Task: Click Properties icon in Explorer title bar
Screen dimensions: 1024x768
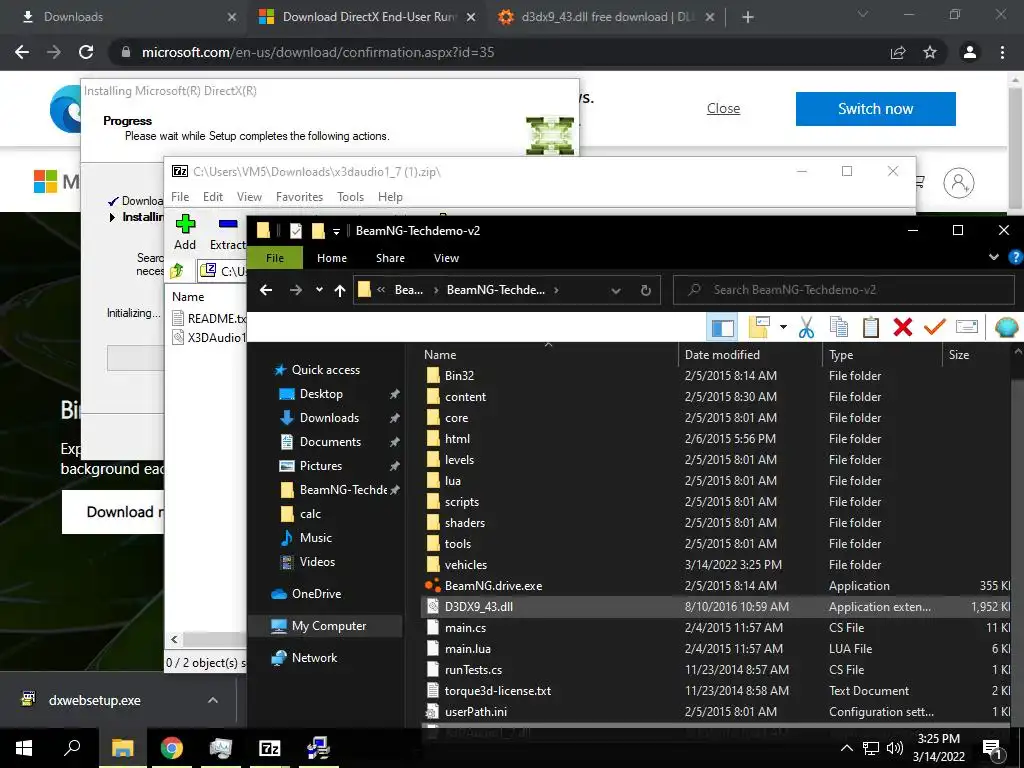Action: tap(296, 231)
